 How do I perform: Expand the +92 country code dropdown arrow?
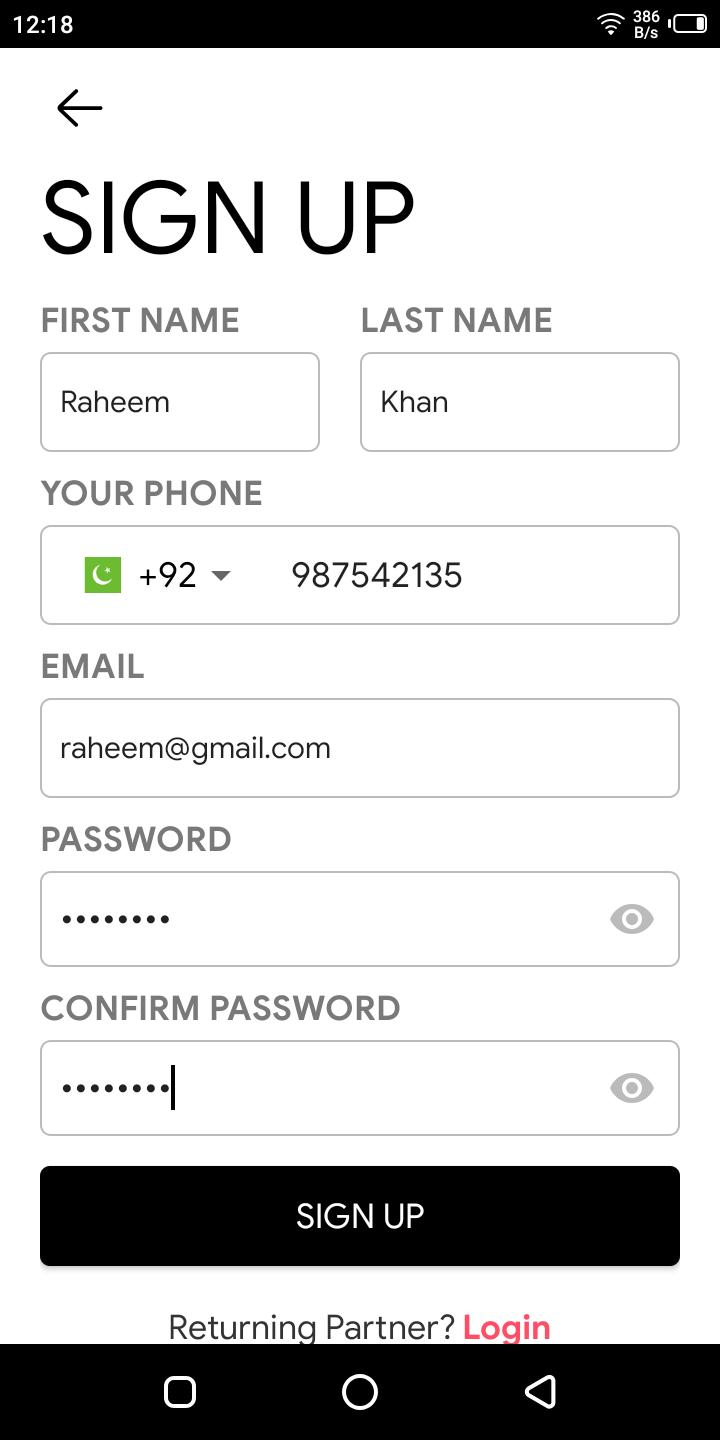pos(221,576)
